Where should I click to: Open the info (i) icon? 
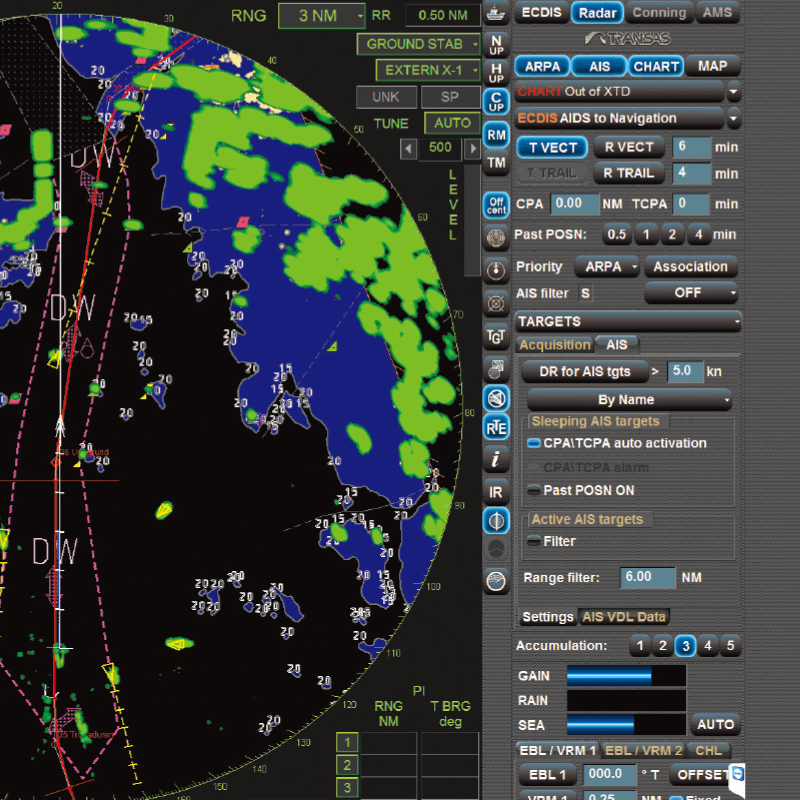click(x=496, y=459)
